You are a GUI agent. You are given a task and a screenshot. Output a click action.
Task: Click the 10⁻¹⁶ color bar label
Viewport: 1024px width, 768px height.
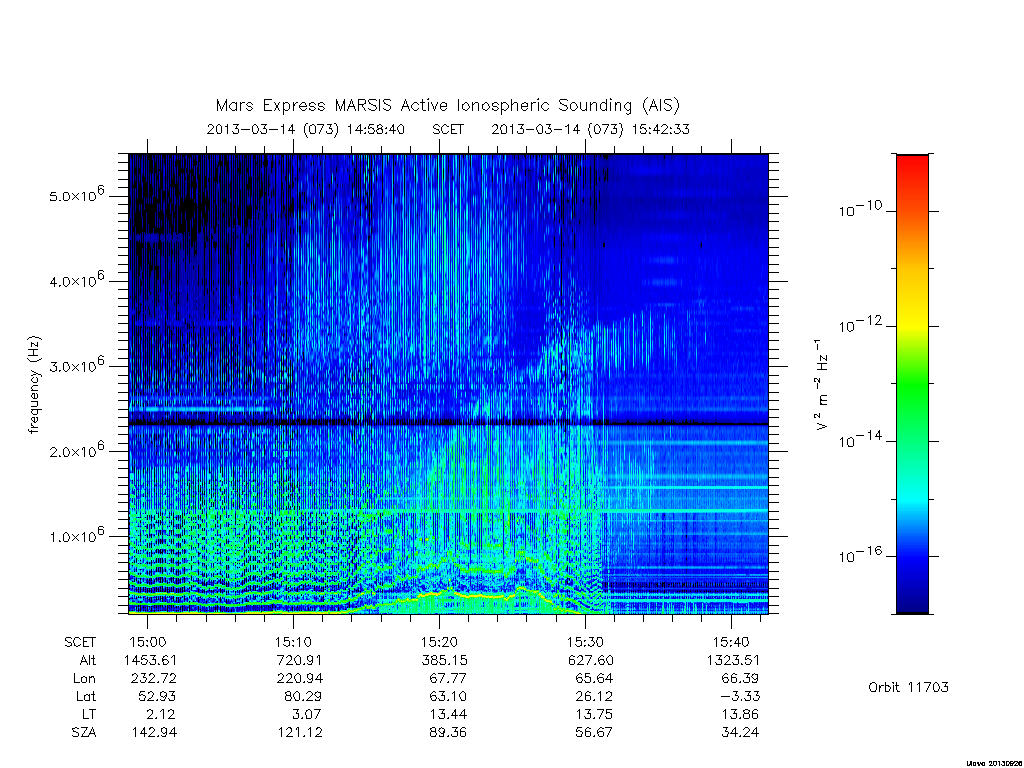coord(860,554)
